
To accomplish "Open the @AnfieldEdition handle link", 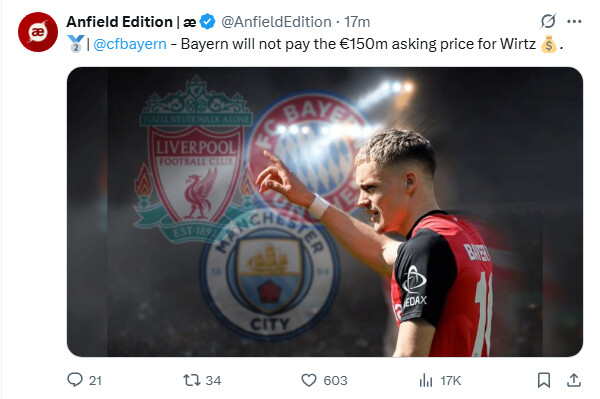I will 276,22.
